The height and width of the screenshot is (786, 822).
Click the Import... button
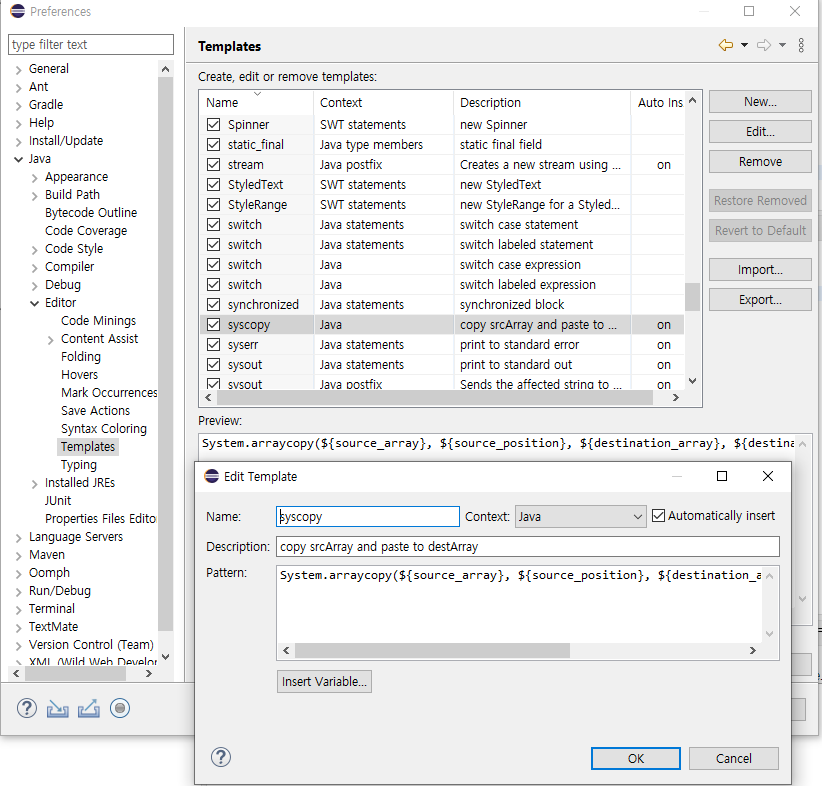(x=760, y=270)
